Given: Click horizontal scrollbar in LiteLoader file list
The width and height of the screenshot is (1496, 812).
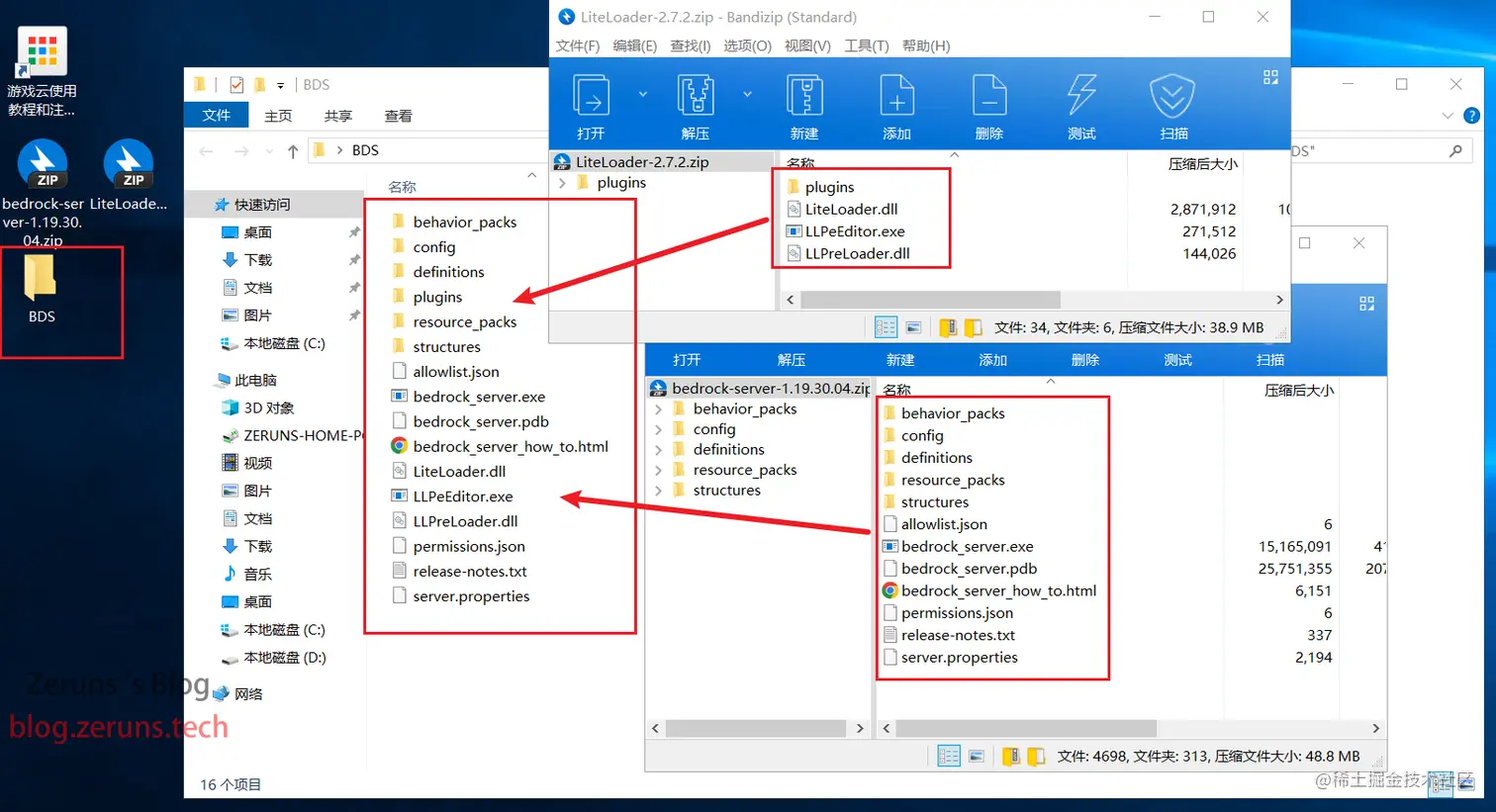Looking at the screenshot, I should point(930,299).
